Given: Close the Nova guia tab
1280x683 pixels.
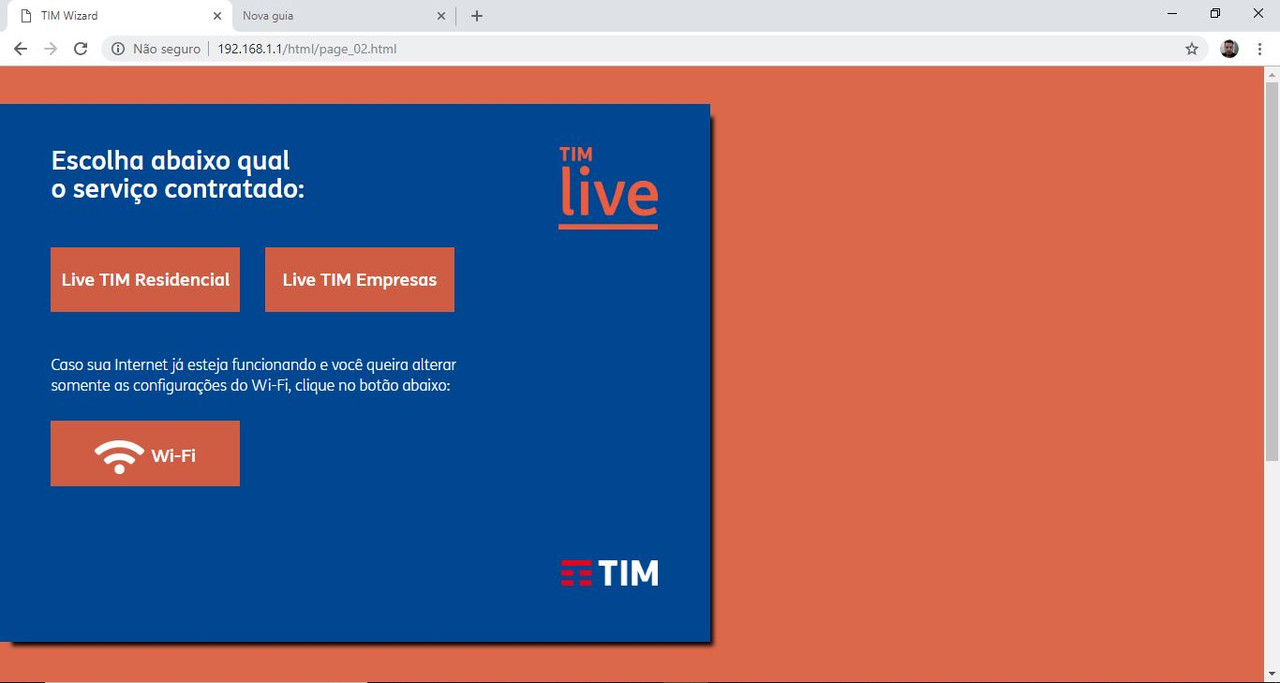Looking at the screenshot, I should click(443, 16).
